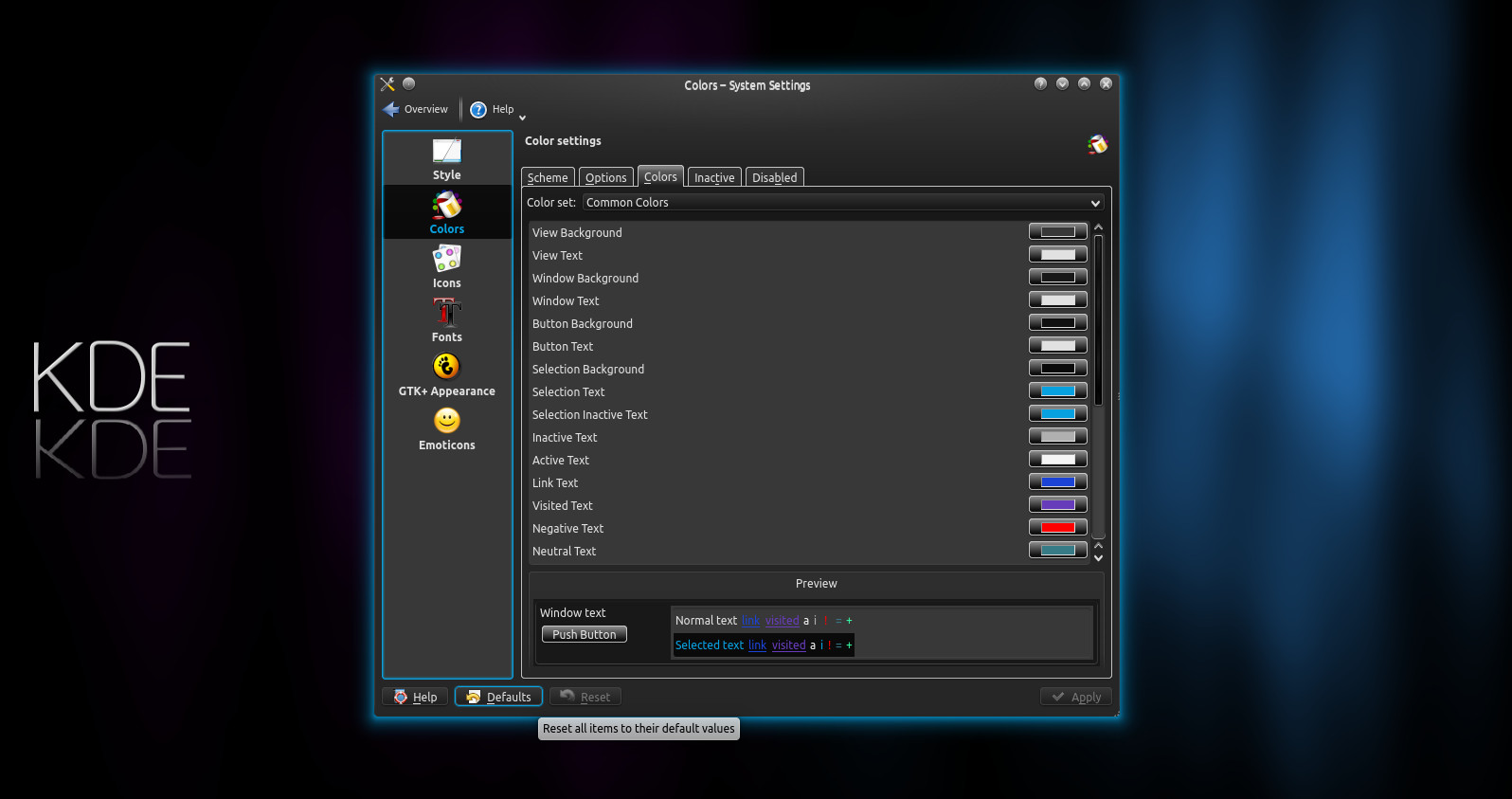Image resolution: width=1512 pixels, height=799 pixels.
Task: Edit the Button Text color swatch
Action: pos(1057,345)
